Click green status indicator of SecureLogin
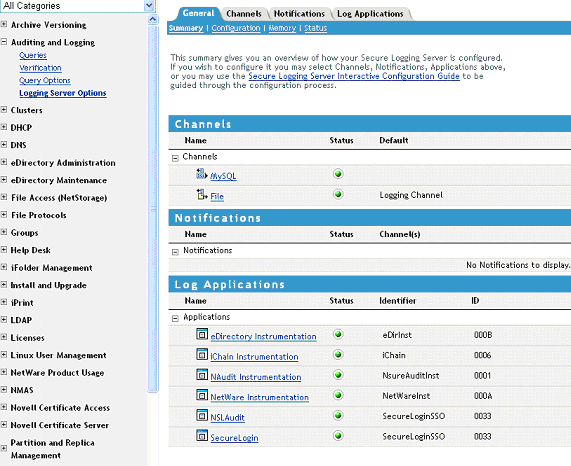The image size is (571, 466). [x=338, y=435]
